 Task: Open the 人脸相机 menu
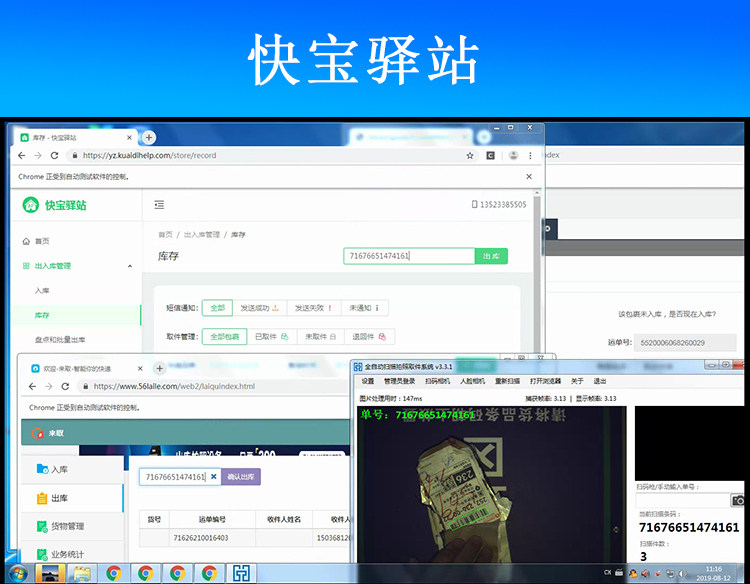click(472, 381)
